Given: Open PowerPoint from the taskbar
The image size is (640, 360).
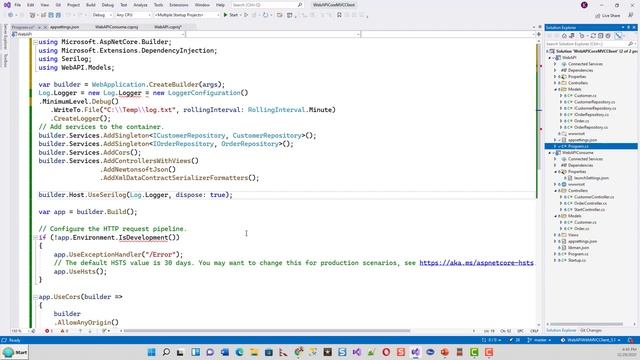Looking at the screenshot, I should [x=444, y=352].
